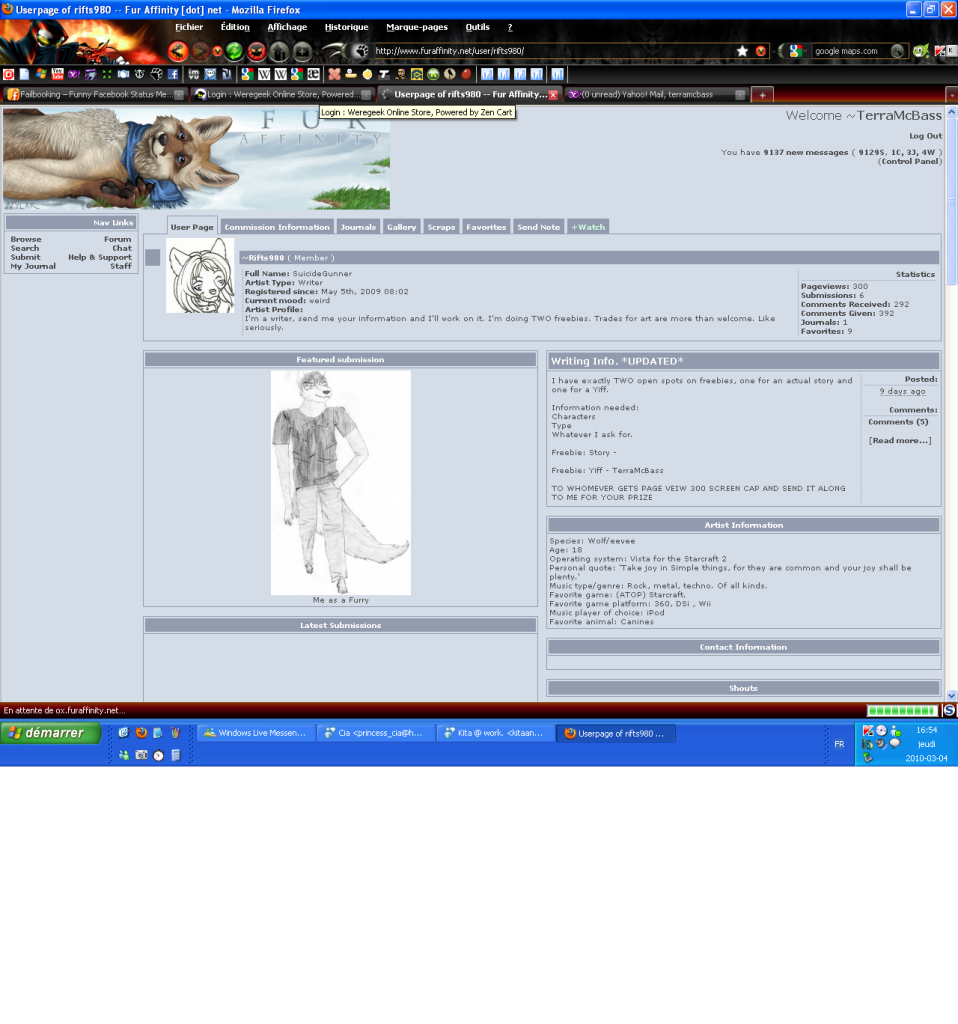Click the Read more link
Viewport: 958px width, 1024px height.
point(899,440)
